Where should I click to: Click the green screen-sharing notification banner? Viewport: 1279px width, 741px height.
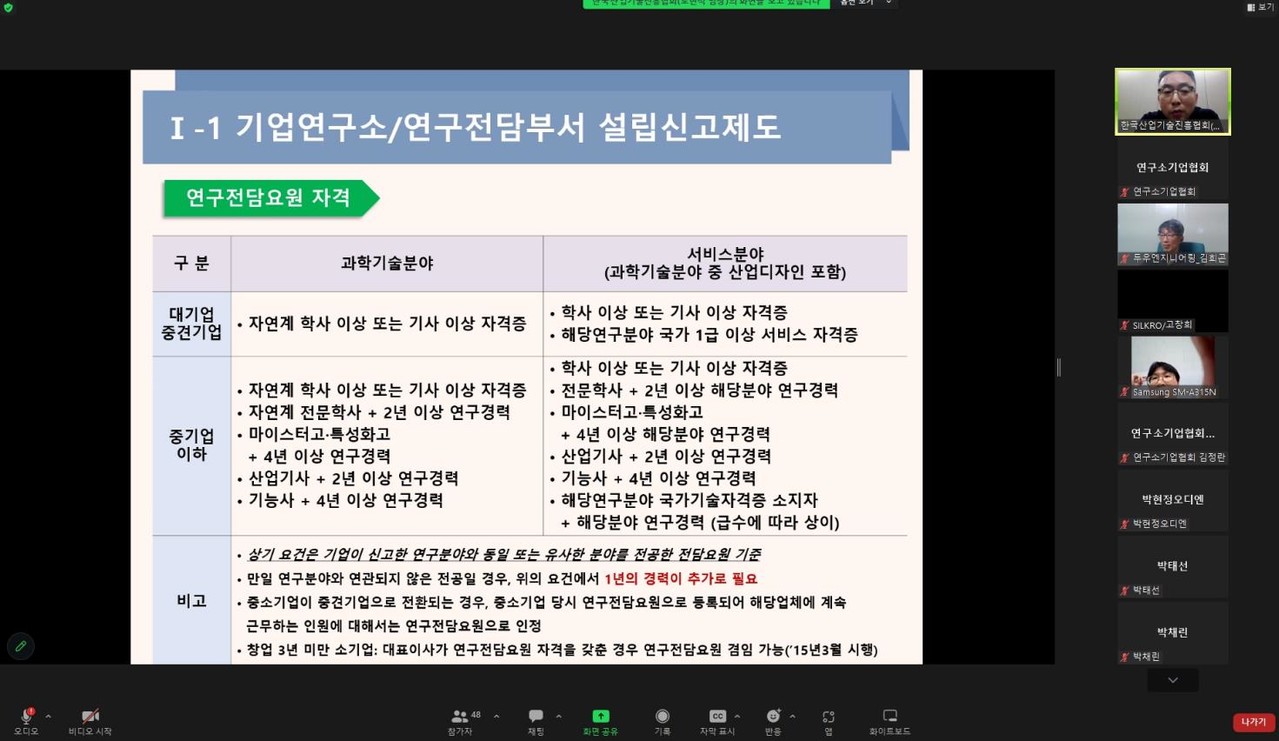point(706,4)
